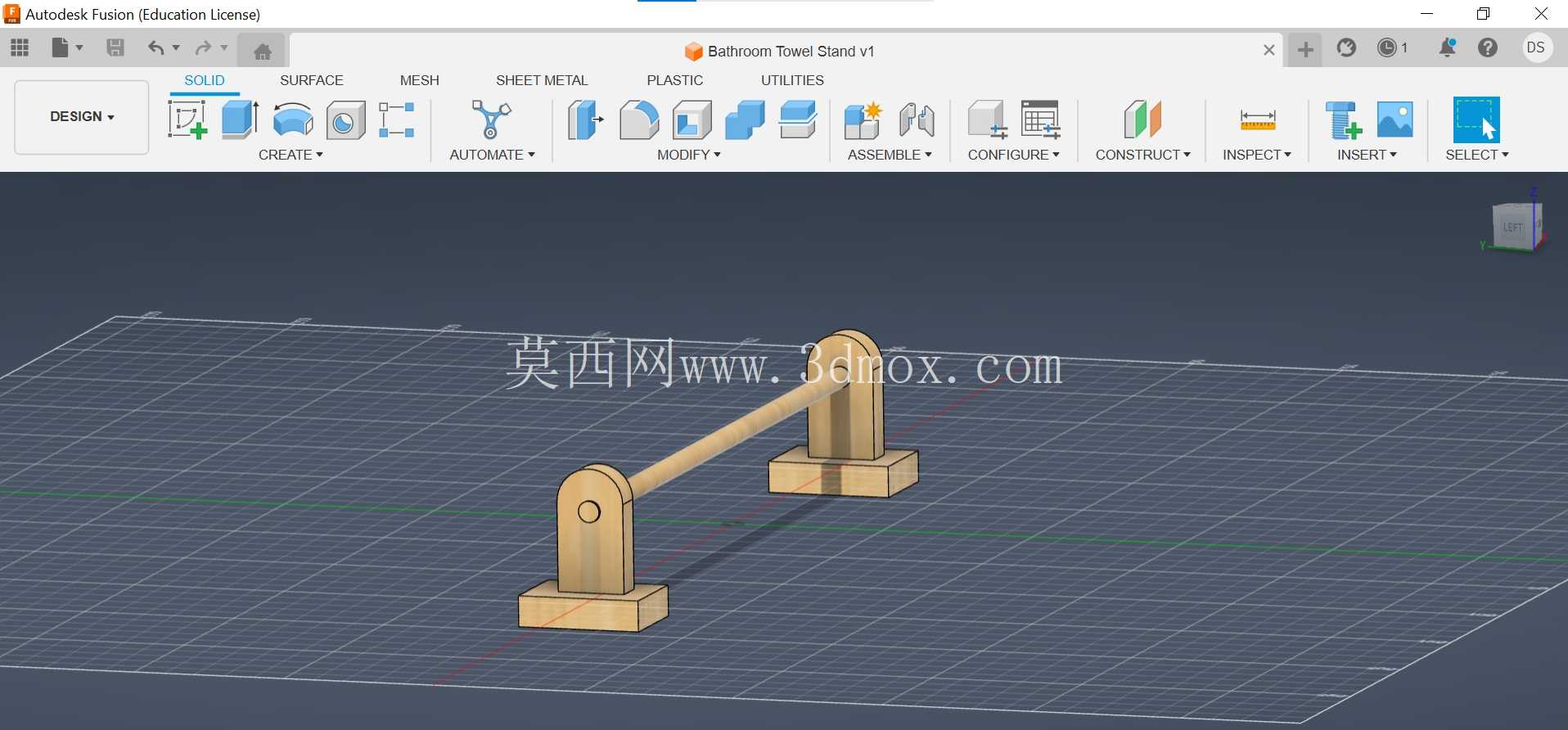Expand the ASSEMBLE menu
Image resolution: width=1568 pixels, height=730 pixels.
(890, 155)
